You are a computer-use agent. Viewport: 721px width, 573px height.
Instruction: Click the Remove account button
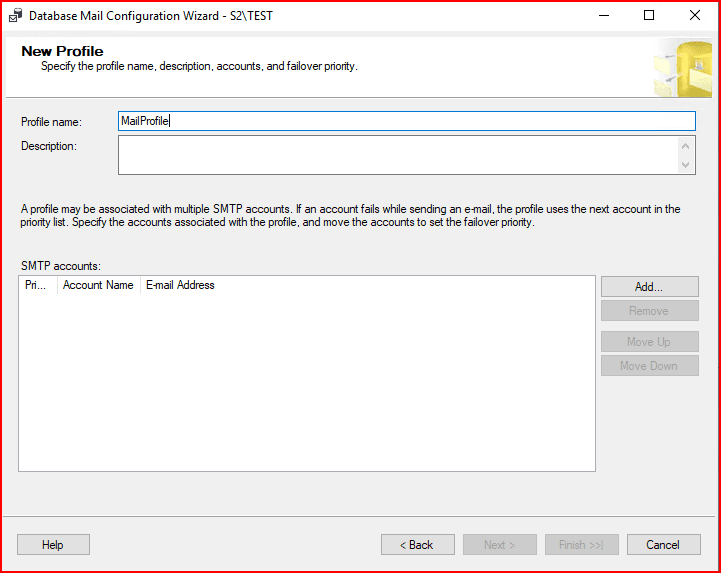[x=649, y=311]
